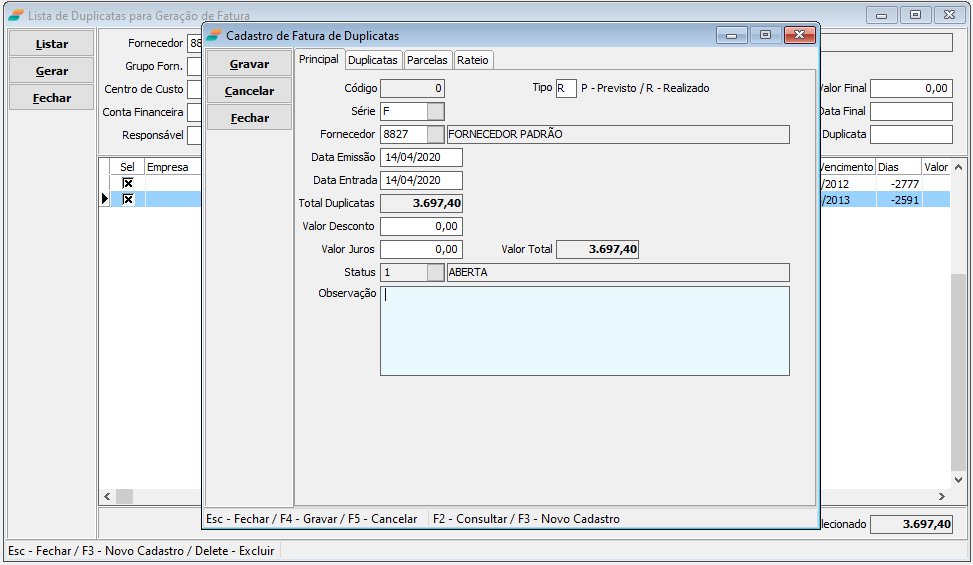This screenshot has width=973, height=565.
Task: Click the Lista de Duplicatas window title icon
Action: (16, 16)
